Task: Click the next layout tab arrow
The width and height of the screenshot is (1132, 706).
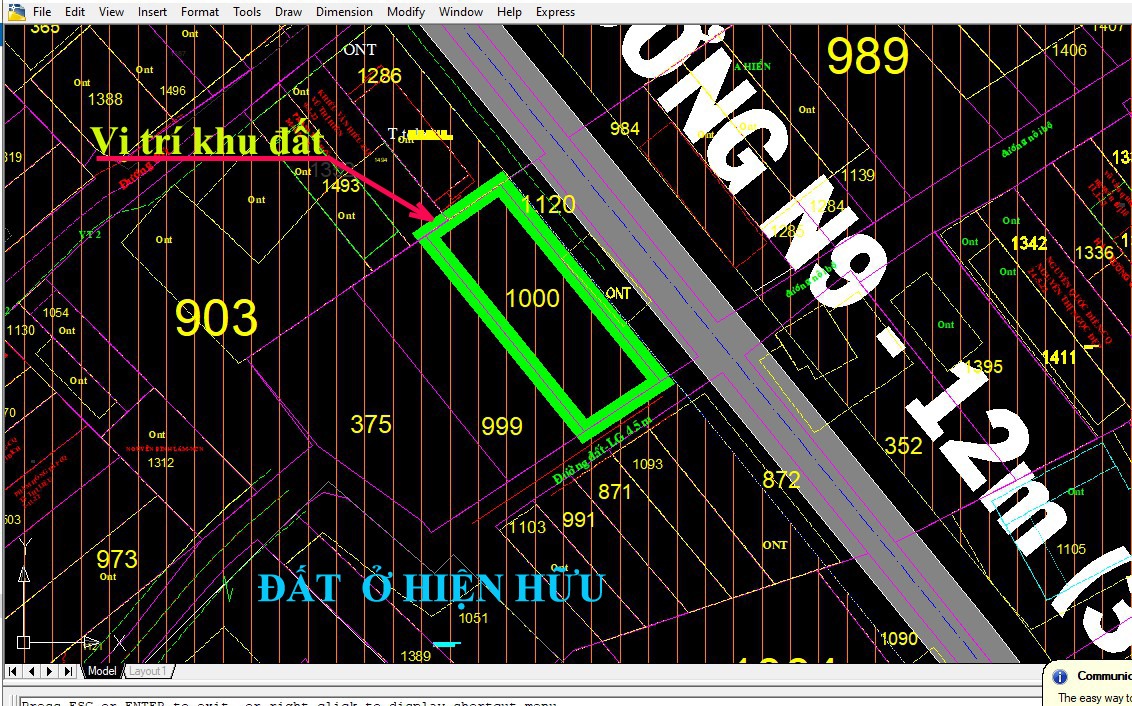Action: [50, 671]
